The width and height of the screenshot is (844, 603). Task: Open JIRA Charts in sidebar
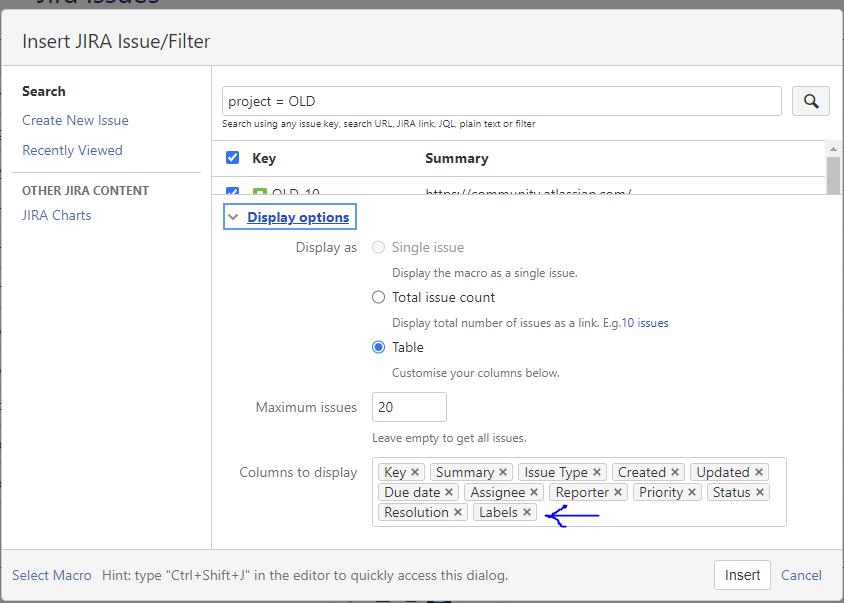click(57, 215)
